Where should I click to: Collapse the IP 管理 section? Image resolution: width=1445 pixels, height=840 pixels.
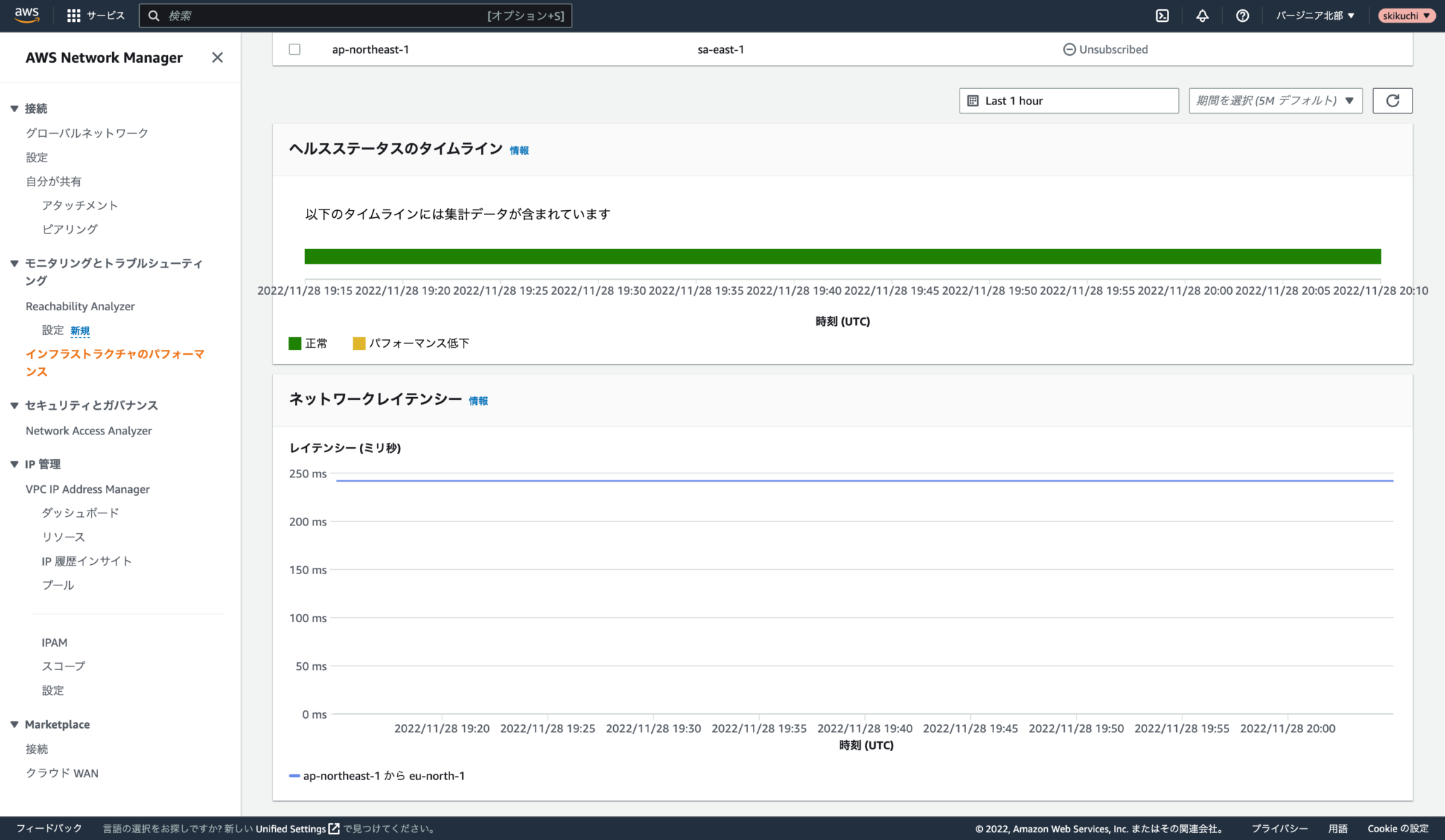point(14,464)
